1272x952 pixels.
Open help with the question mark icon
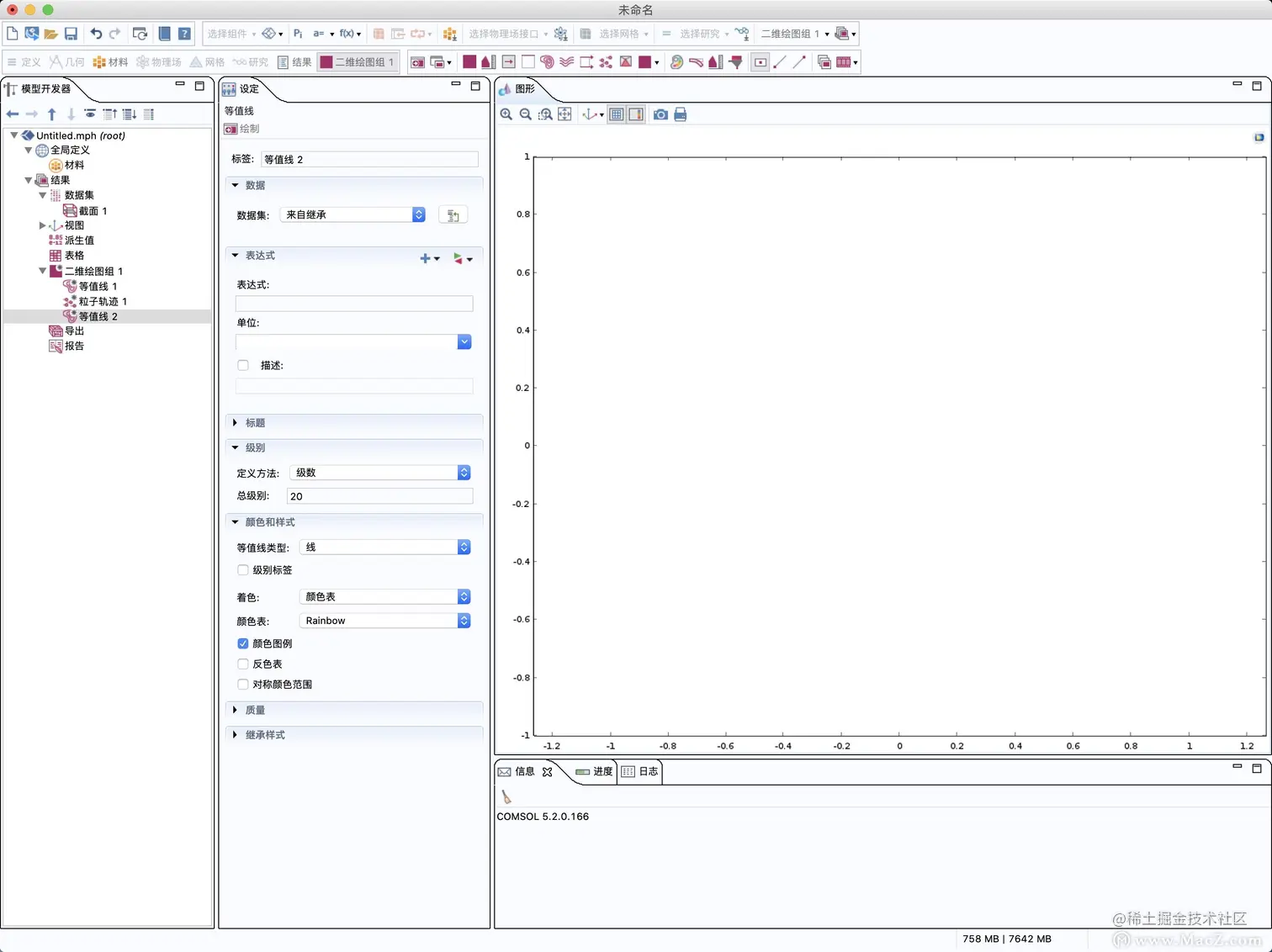pos(184,34)
